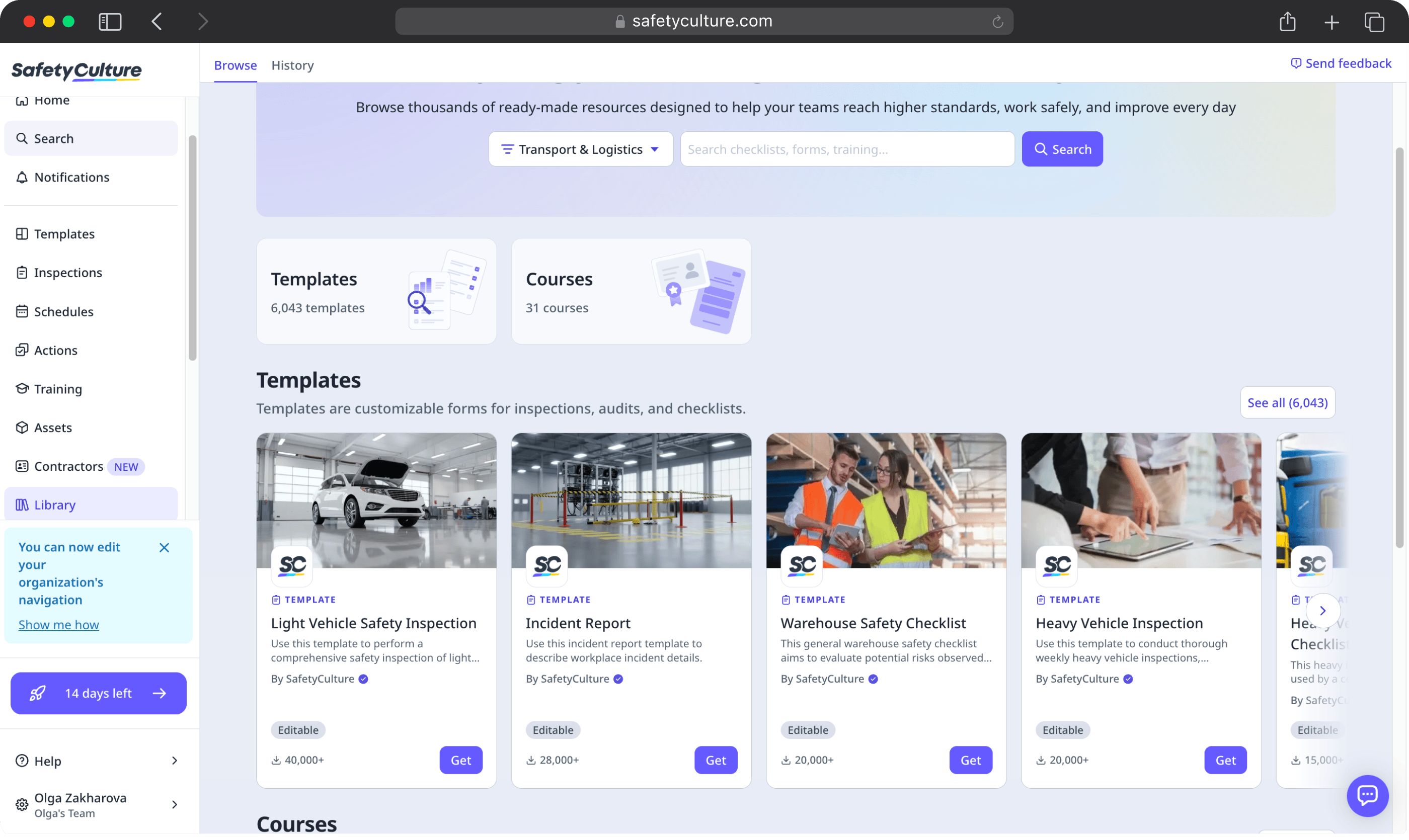Image resolution: width=1409 pixels, height=840 pixels.
Task: Click the Show me how link
Action: [58, 624]
